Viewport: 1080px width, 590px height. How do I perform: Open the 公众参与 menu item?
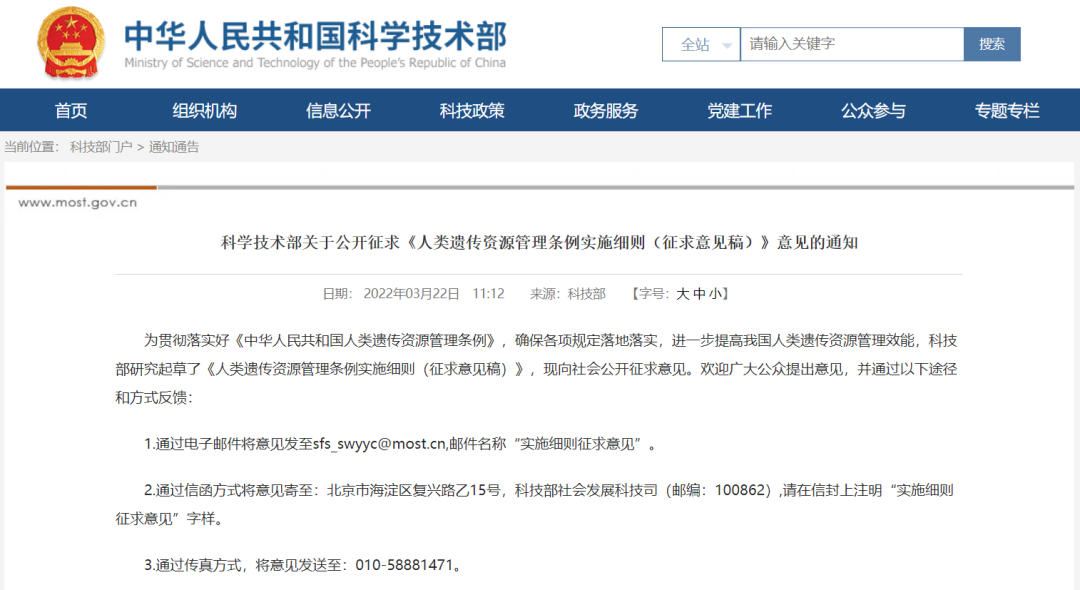tap(873, 111)
